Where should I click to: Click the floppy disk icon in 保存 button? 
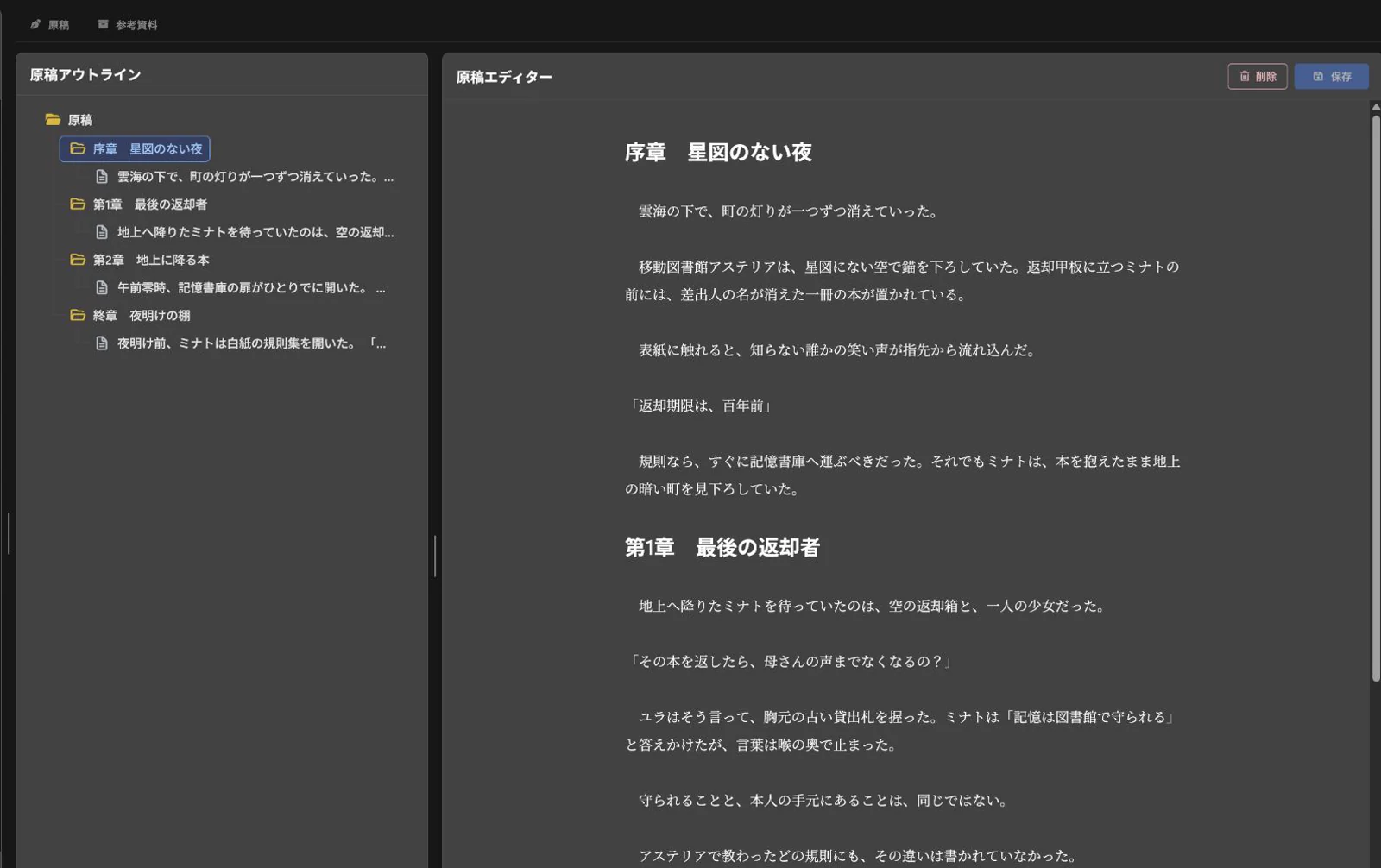click(x=1318, y=76)
